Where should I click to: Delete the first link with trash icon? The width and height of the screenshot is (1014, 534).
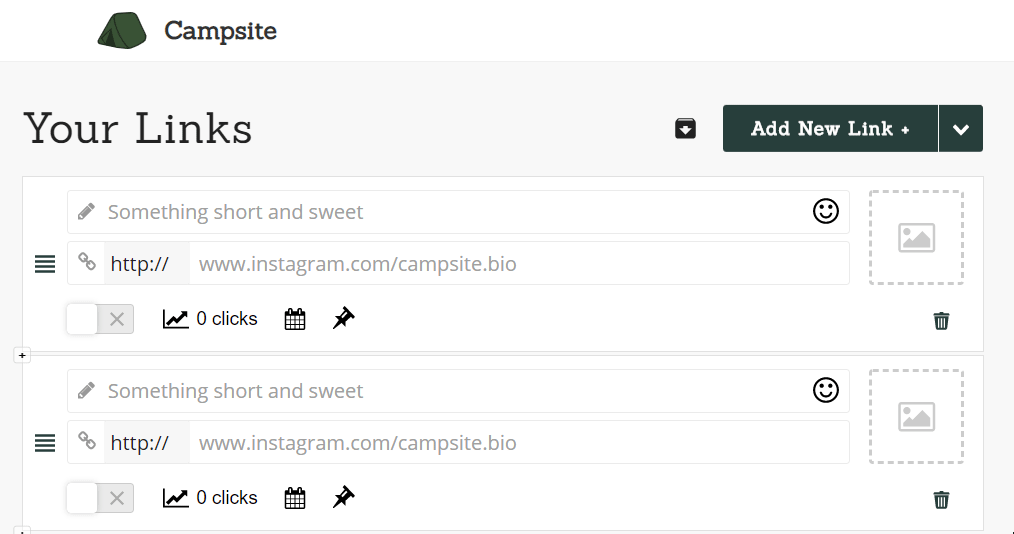click(x=942, y=321)
